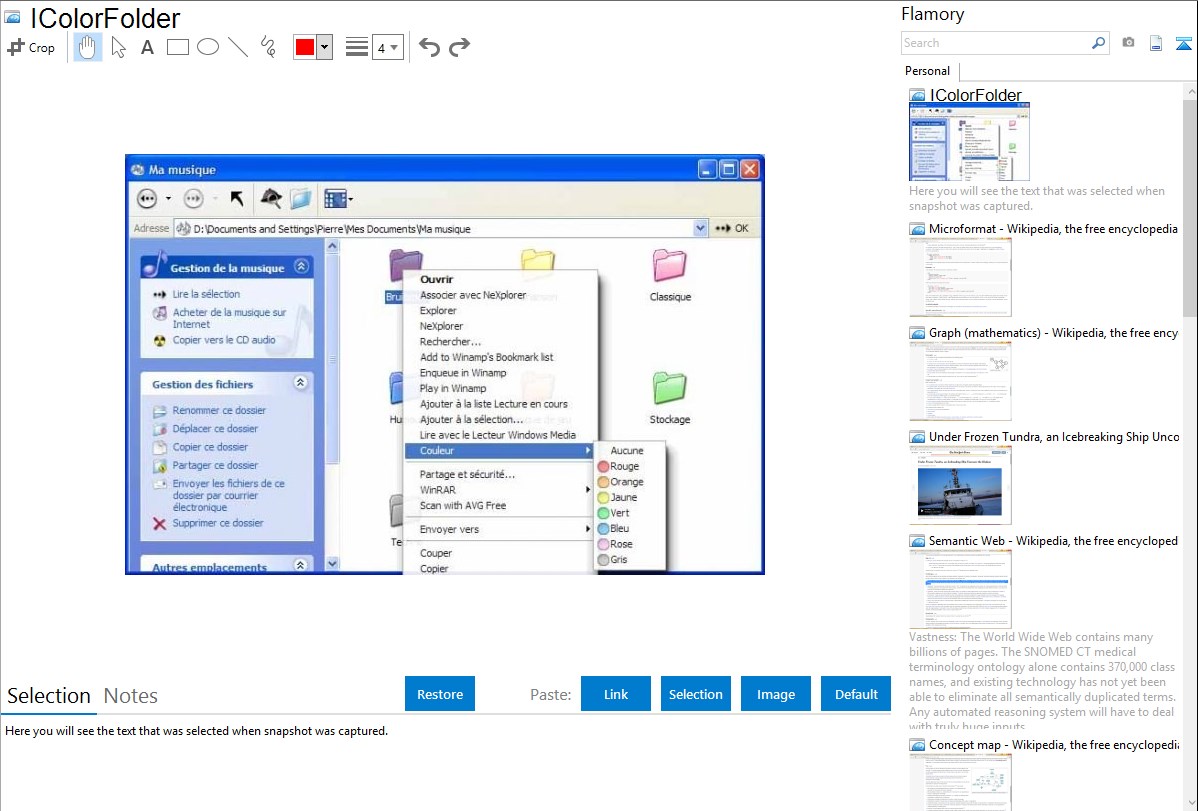The height and width of the screenshot is (811, 1198).
Task: Click the search icon in Explorer toolbar
Action: 270,199
